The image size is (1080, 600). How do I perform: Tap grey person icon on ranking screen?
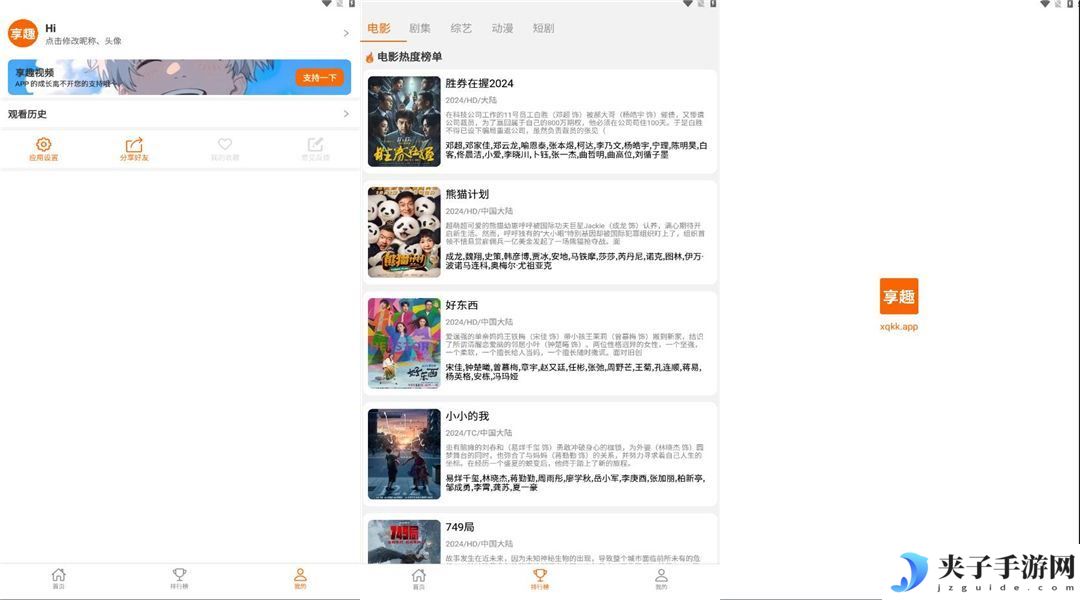661,575
